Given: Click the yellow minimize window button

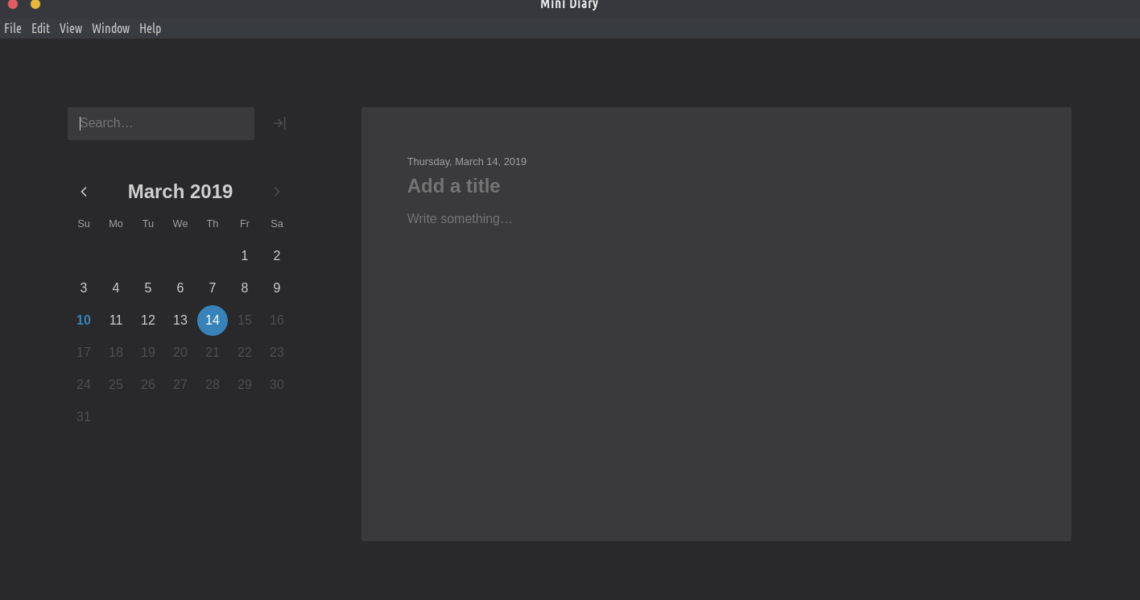Looking at the screenshot, I should coord(35,4).
